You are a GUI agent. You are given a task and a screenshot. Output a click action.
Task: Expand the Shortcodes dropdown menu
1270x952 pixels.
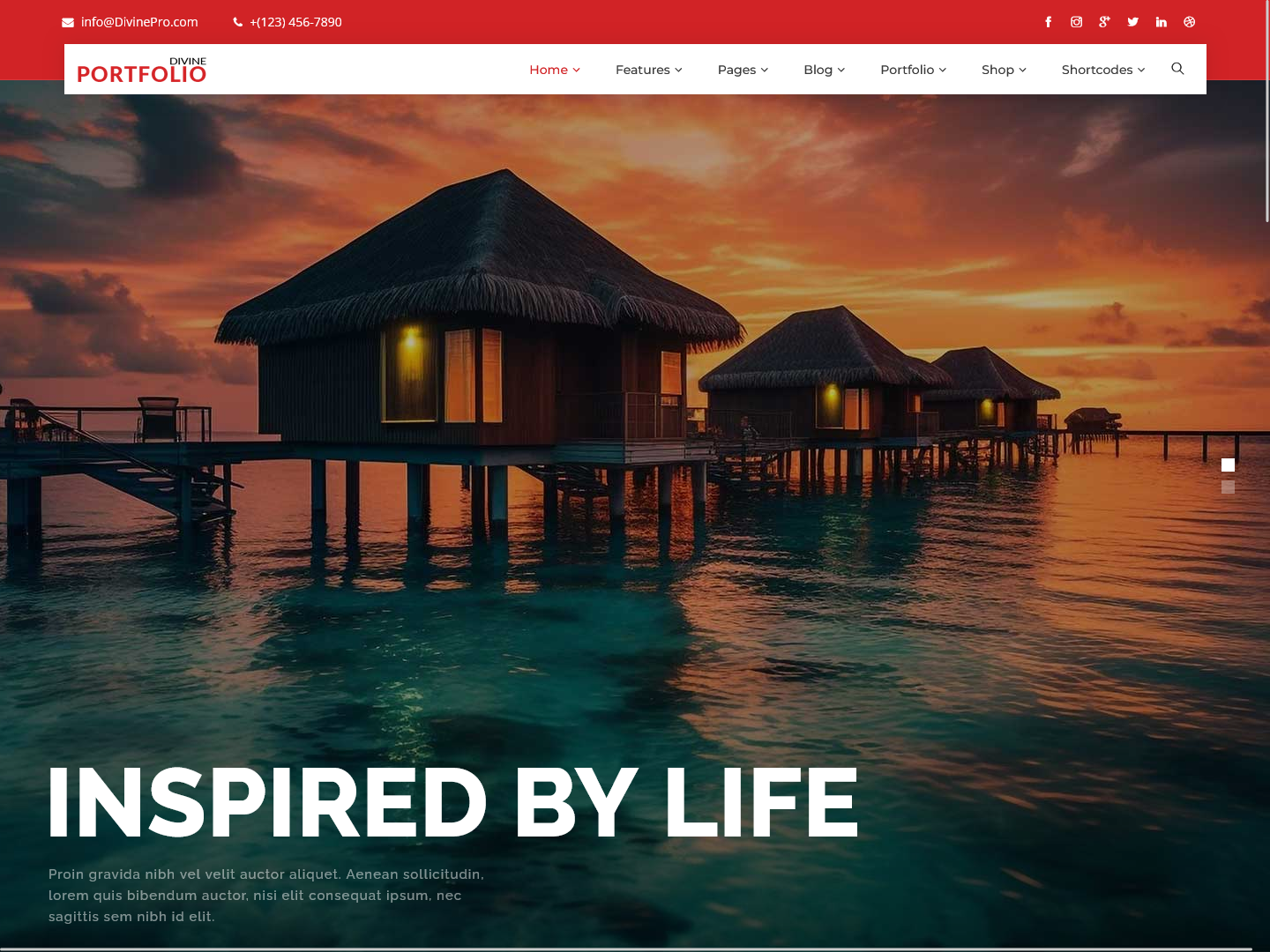point(1103,70)
